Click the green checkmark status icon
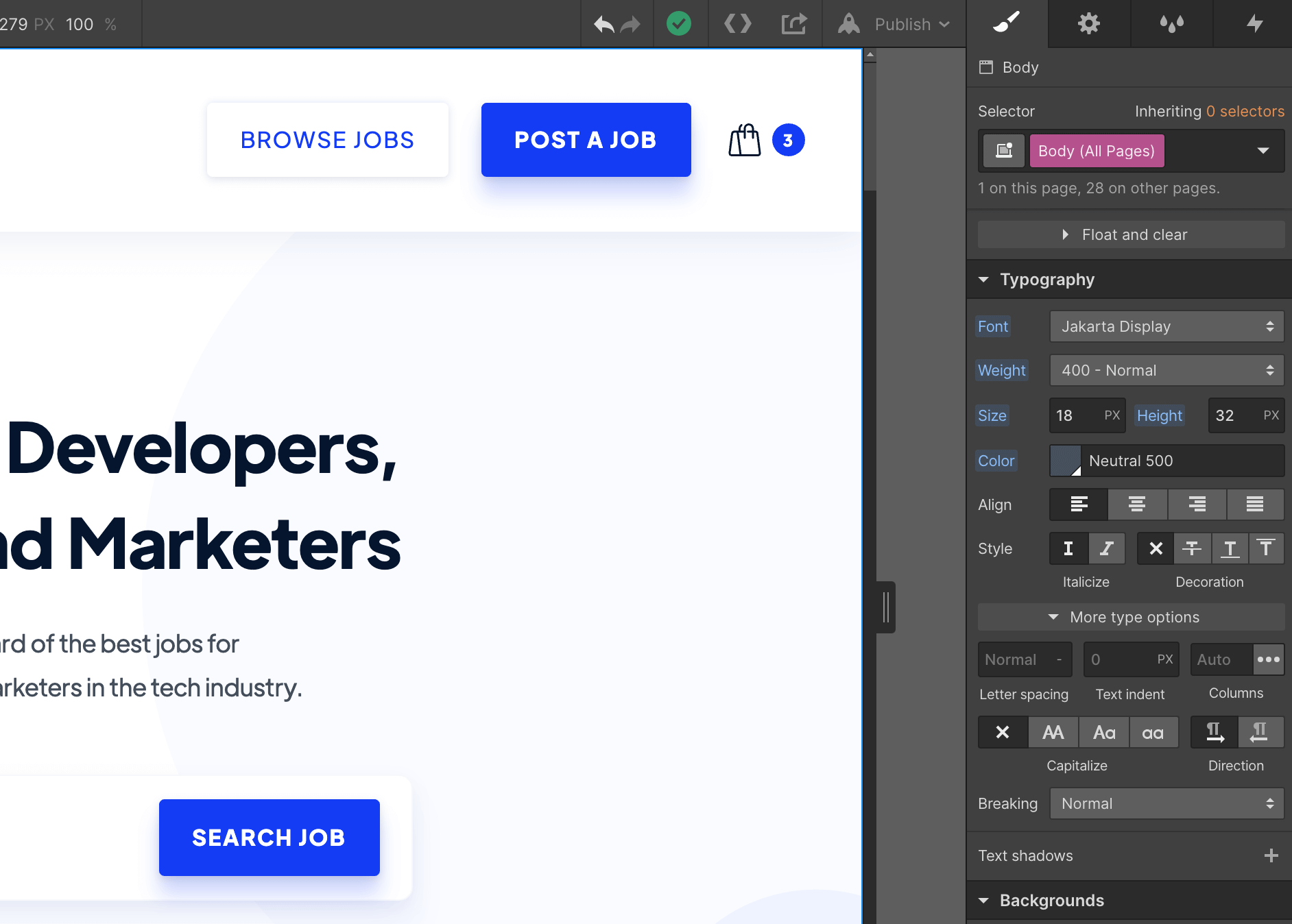The width and height of the screenshot is (1292, 924). [x=678, y=24]
